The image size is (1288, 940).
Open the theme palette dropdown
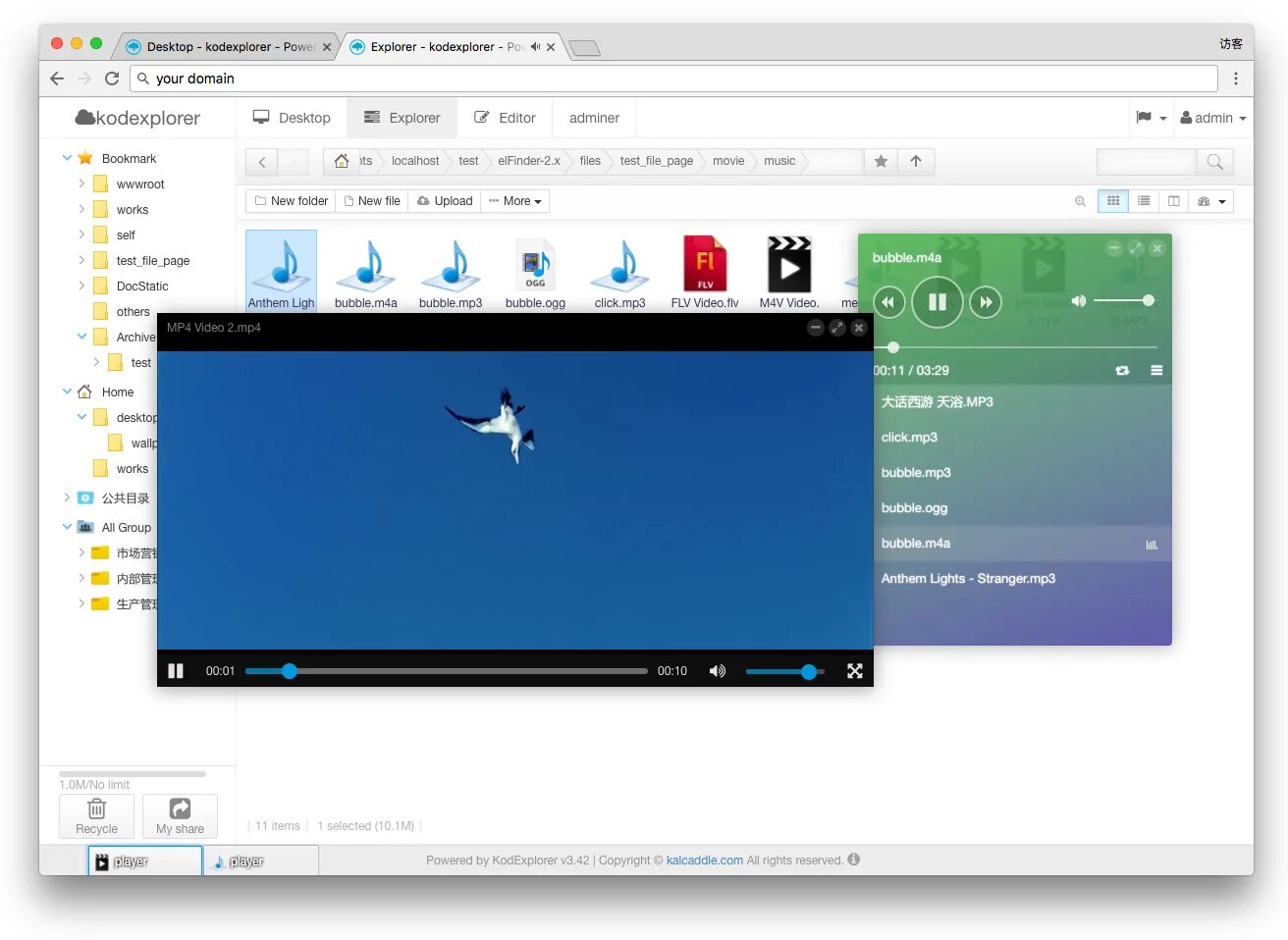pyautogui.click(x=1211, y=201)
